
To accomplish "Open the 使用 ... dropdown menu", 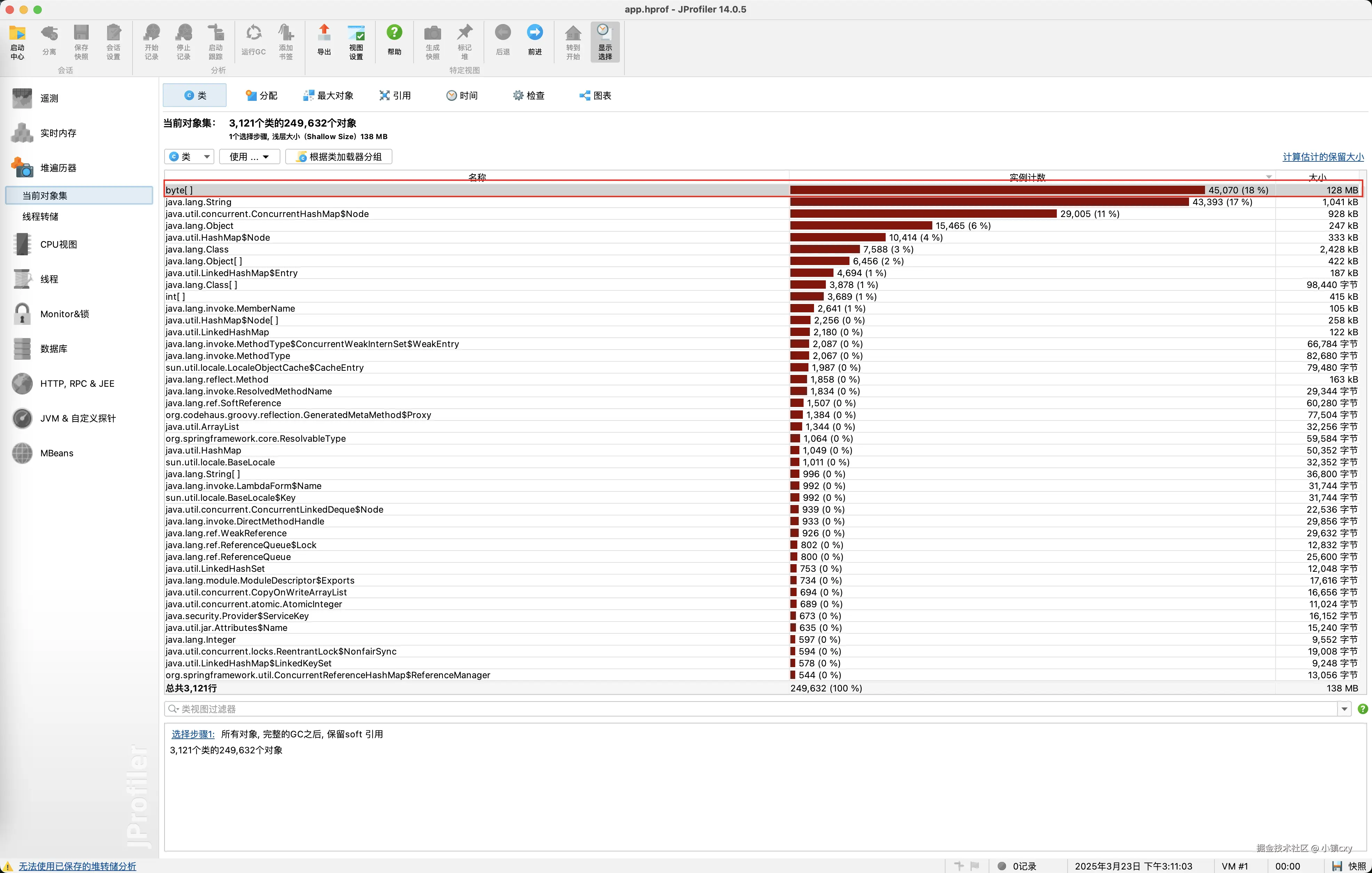I will point(249,157).
